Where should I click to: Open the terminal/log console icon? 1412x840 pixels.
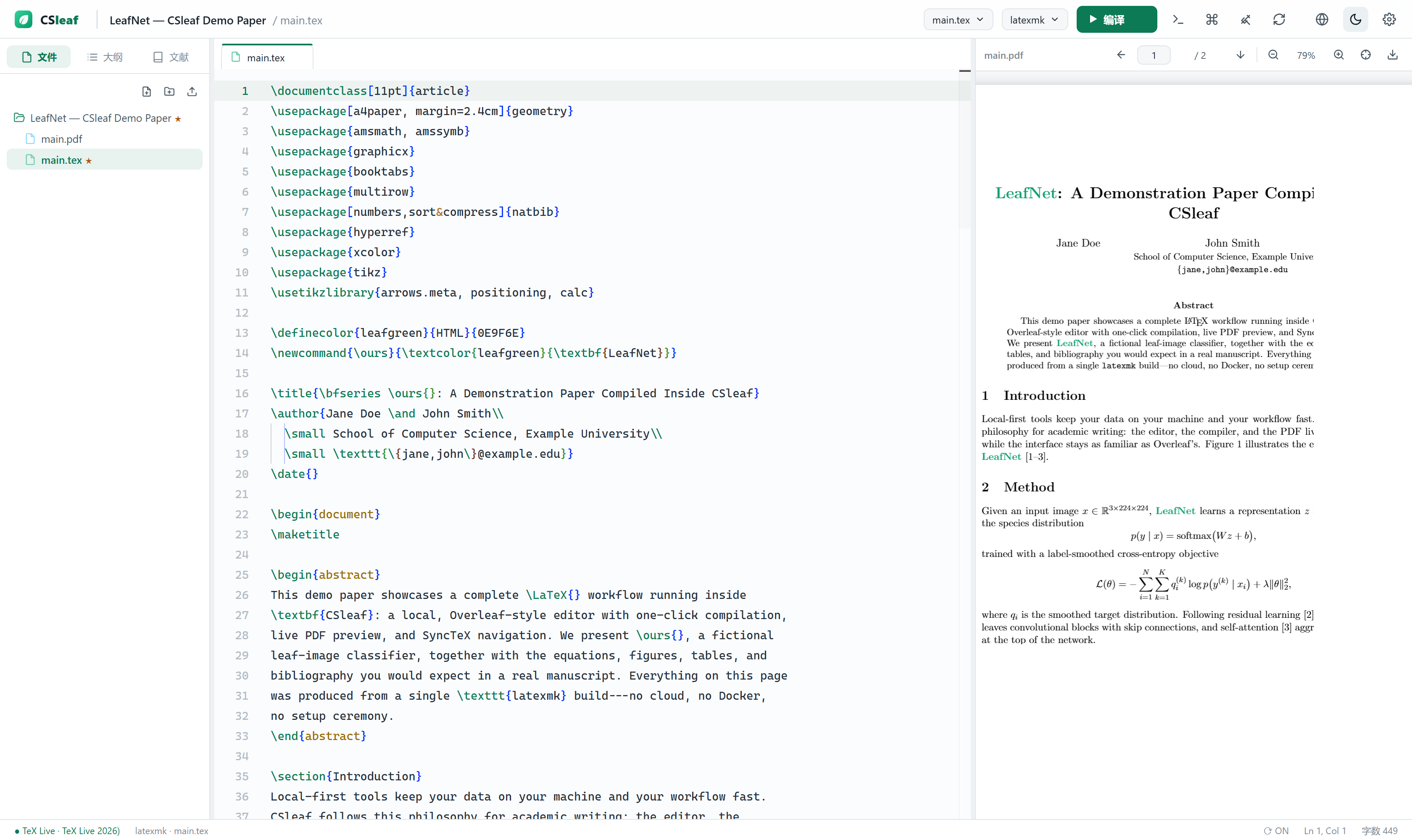coord(1178,20)
